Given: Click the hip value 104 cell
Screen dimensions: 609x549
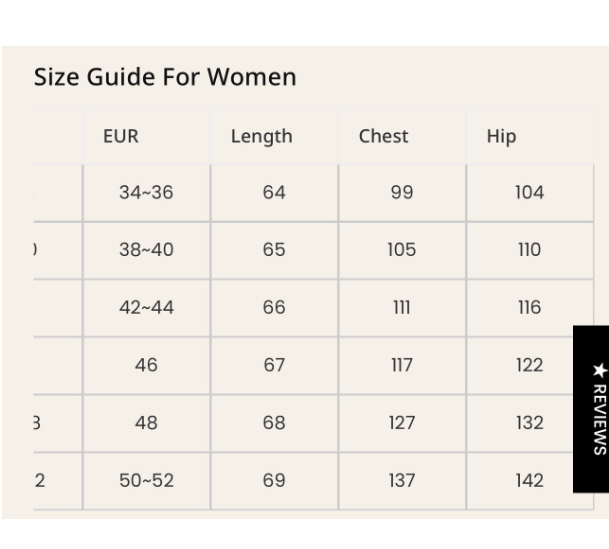Looking at the screenshot, I should pos(529,193).
